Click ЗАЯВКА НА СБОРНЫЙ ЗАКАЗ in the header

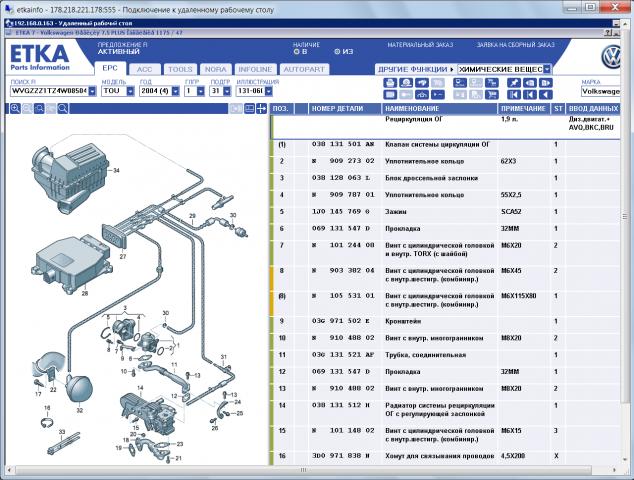(x=516, y=45)
